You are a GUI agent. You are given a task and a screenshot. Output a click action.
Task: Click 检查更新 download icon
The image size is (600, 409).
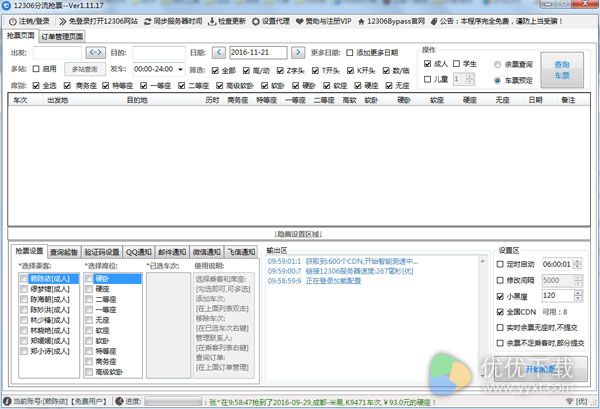point(212,21)
